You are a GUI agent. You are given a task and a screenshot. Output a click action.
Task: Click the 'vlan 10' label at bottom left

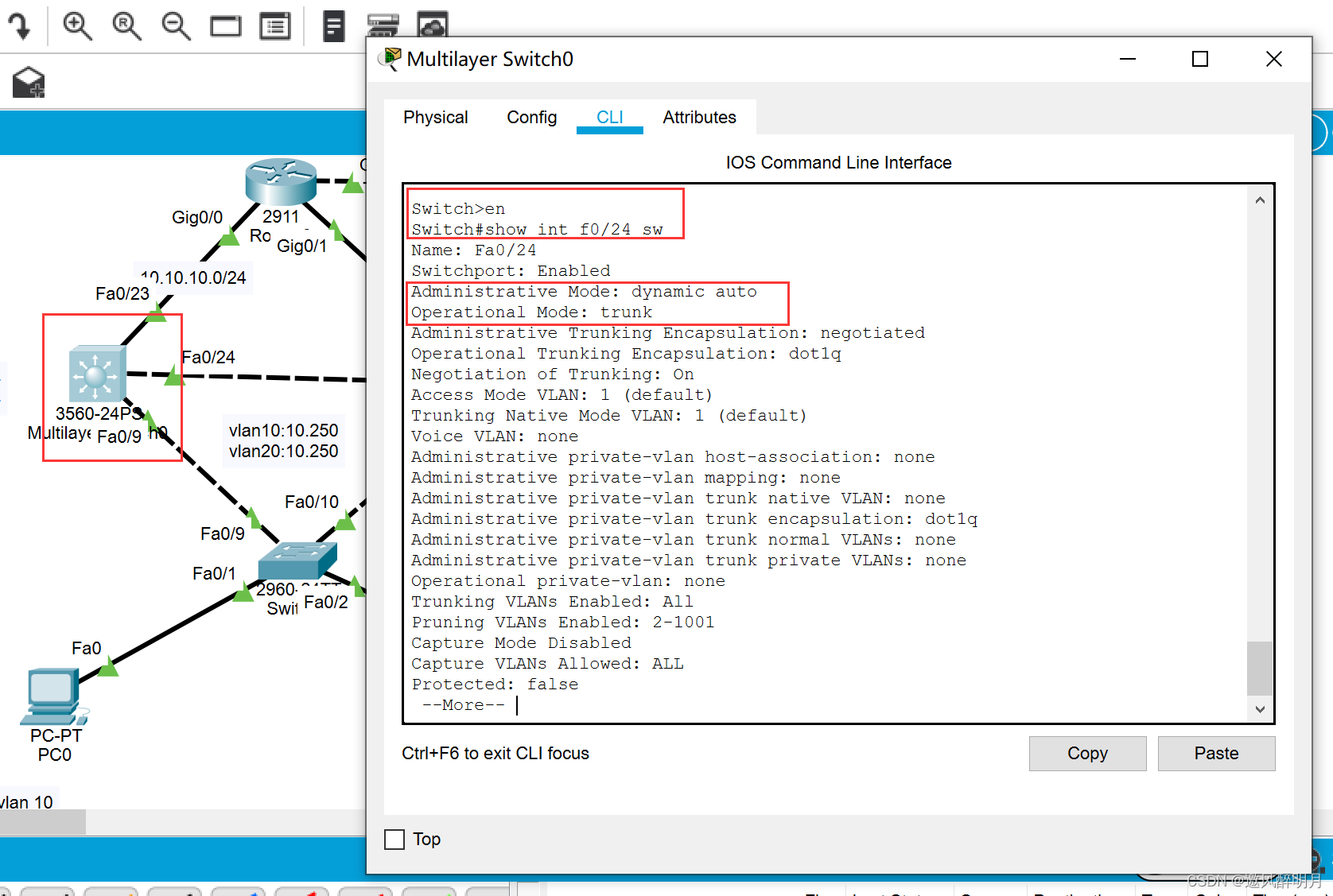click(x=26, y=803)
